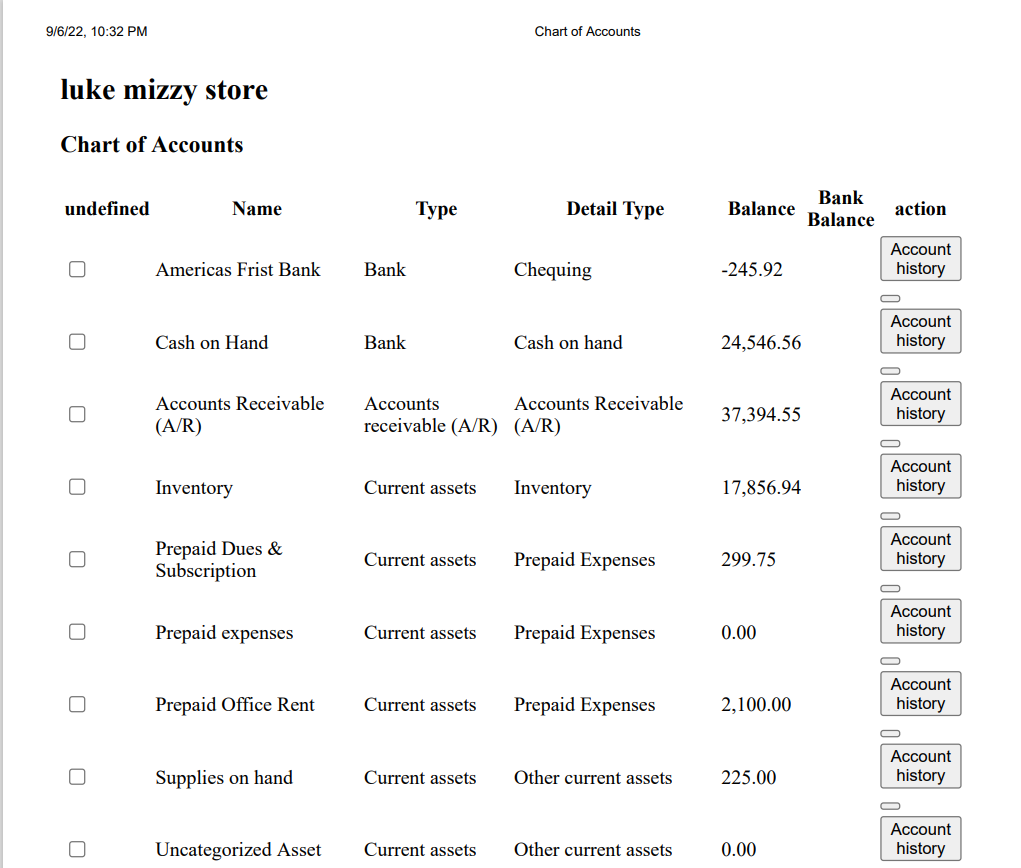
Task: Click the Balance column header
Action: pos(761,208)
